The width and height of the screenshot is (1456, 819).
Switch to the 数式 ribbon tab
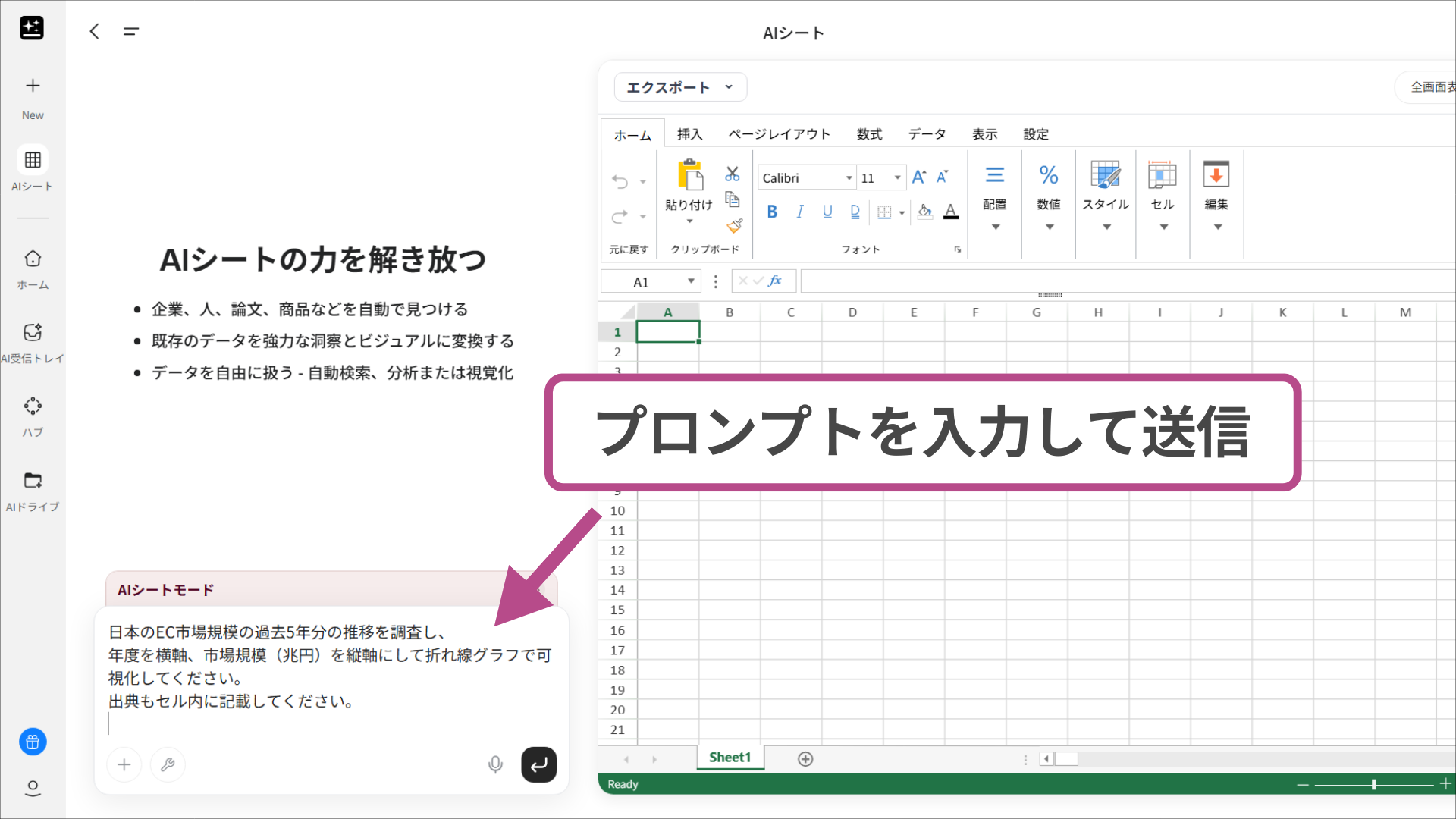[x=869, y=133]
